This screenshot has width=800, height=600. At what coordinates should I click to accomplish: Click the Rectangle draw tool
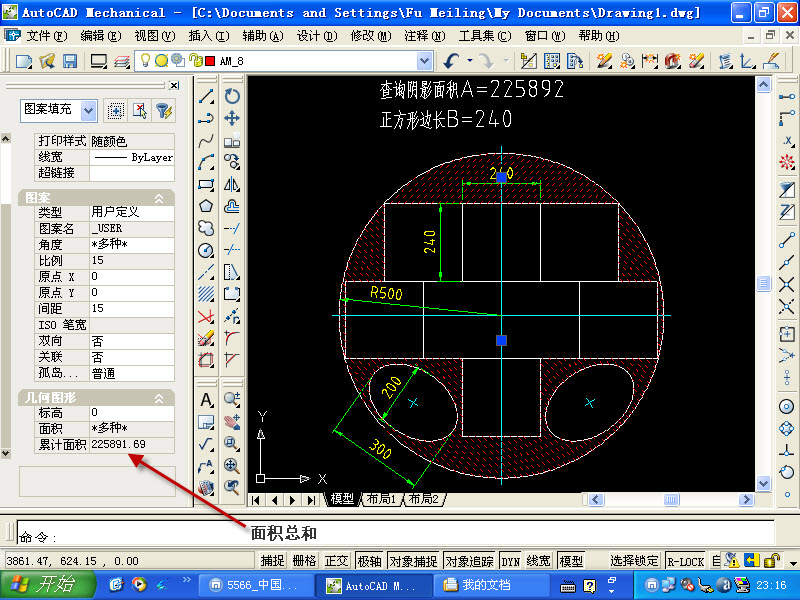206,184
